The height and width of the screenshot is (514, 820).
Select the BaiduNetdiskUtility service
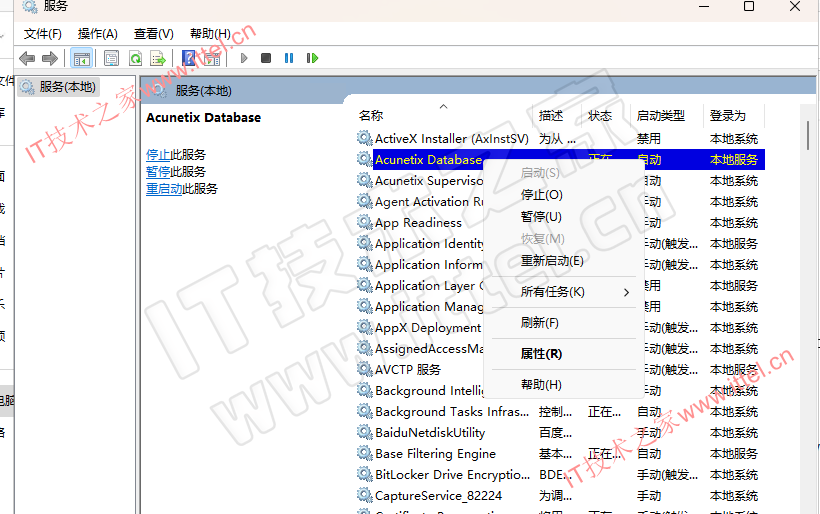pos(430,432)
